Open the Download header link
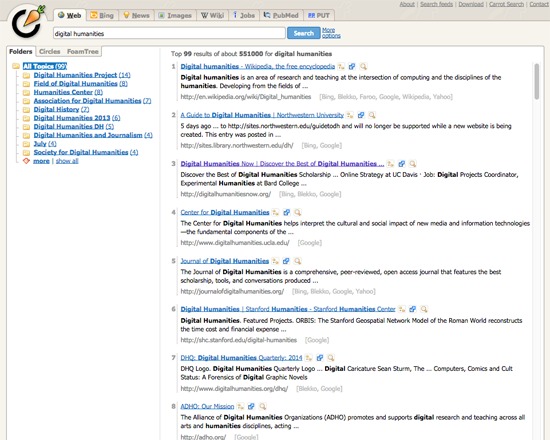This screenshot has height=440, width=550. tap(471, 4)
